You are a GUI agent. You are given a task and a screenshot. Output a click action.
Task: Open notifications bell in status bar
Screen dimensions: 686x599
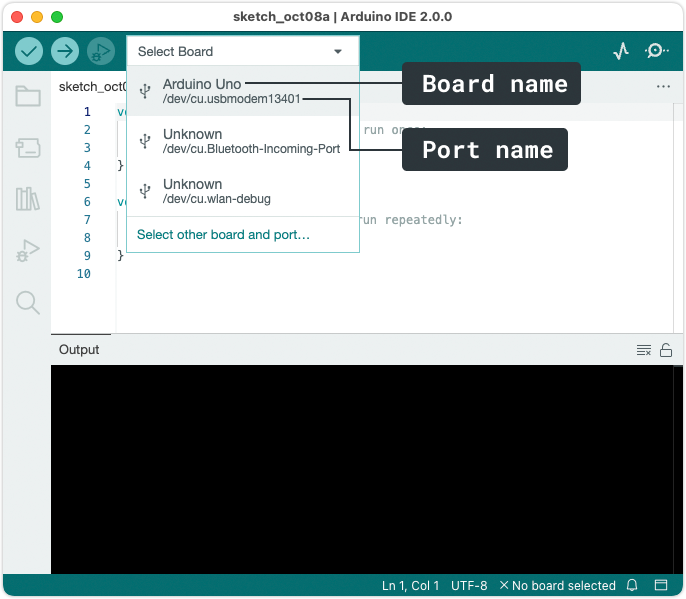pyautogui.click(x=632, y=585)
